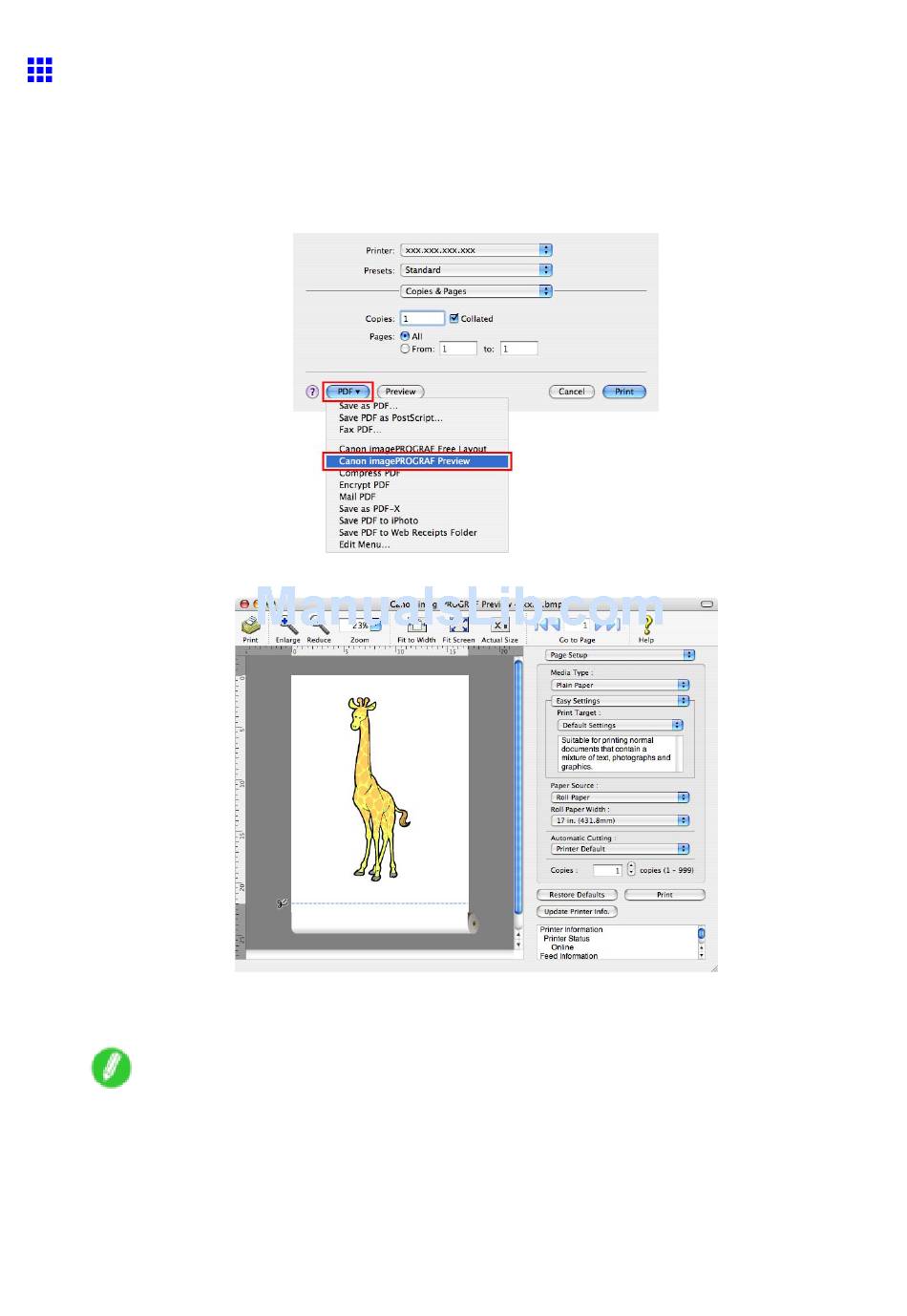Click the Fit to Width icon

(416, 625)
